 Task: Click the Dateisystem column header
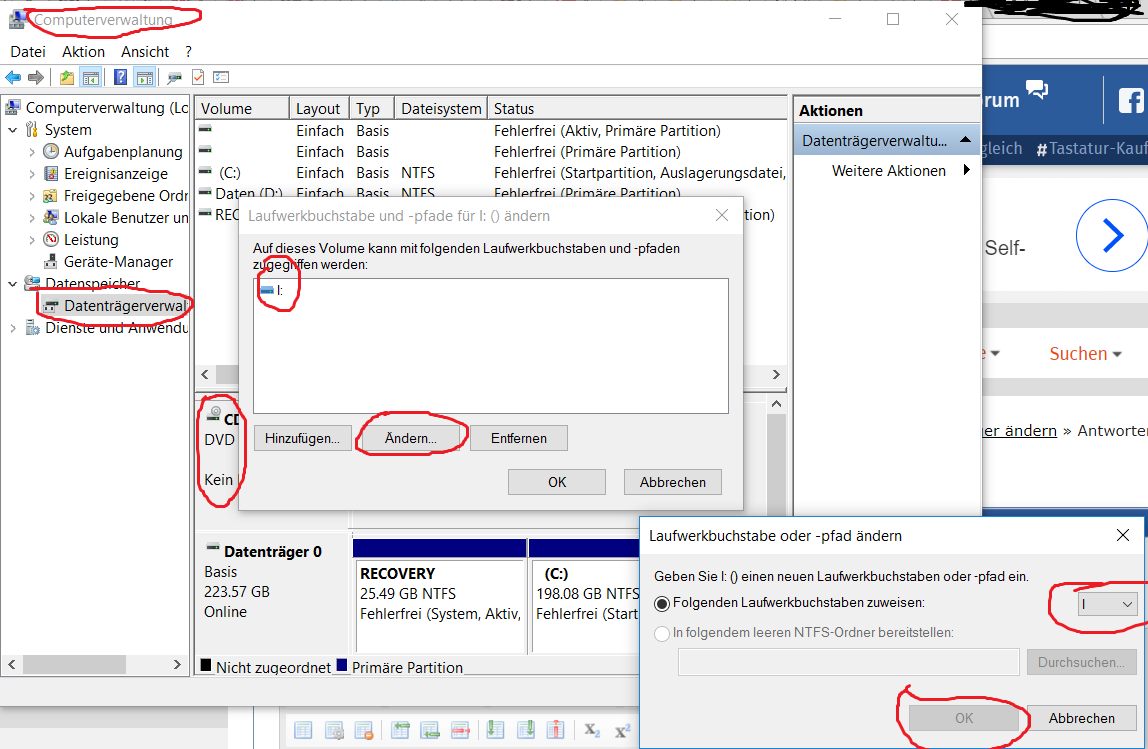tap(441, 108)
